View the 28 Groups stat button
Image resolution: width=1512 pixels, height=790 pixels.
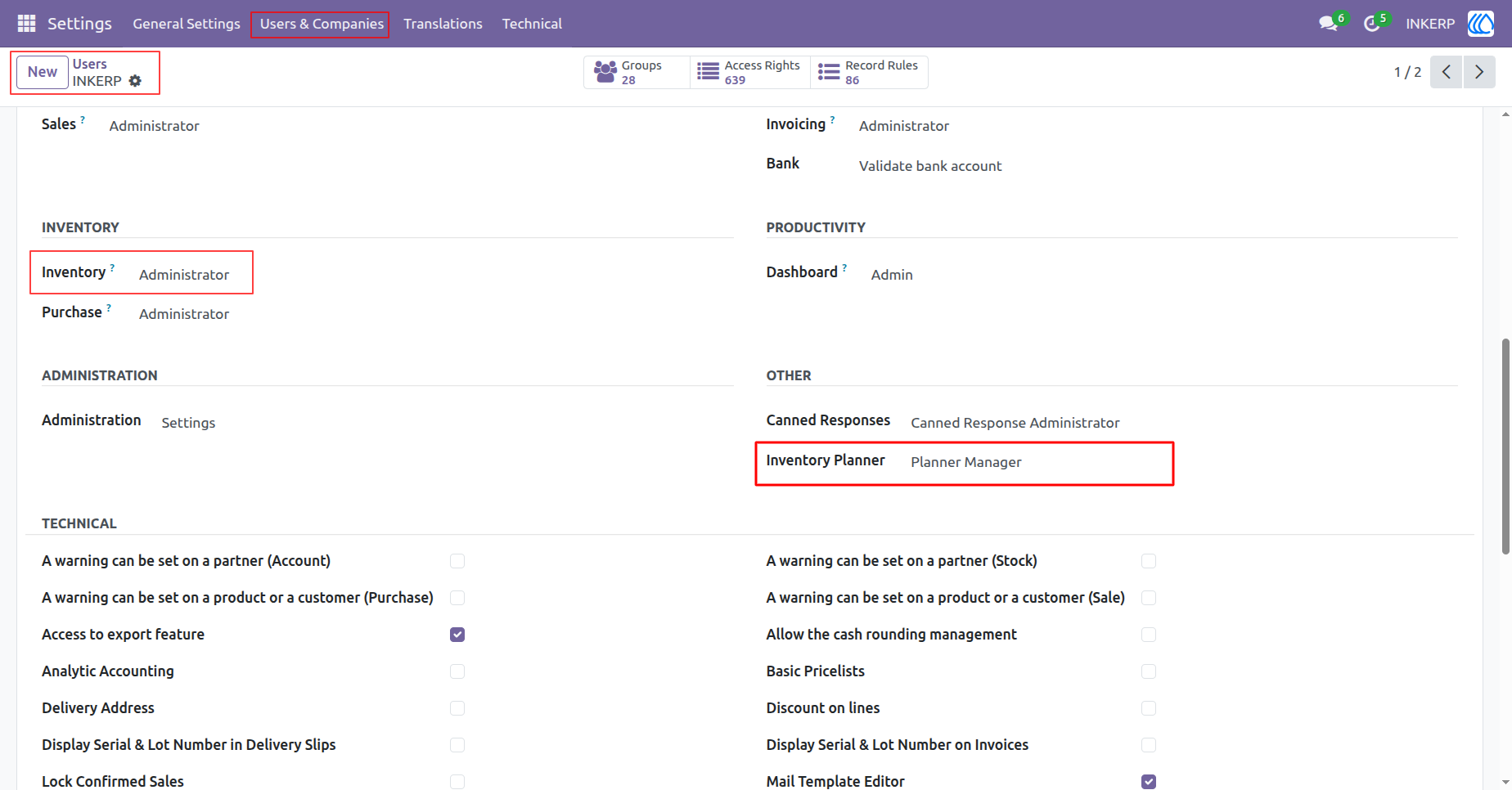click(x=637, y=72)
